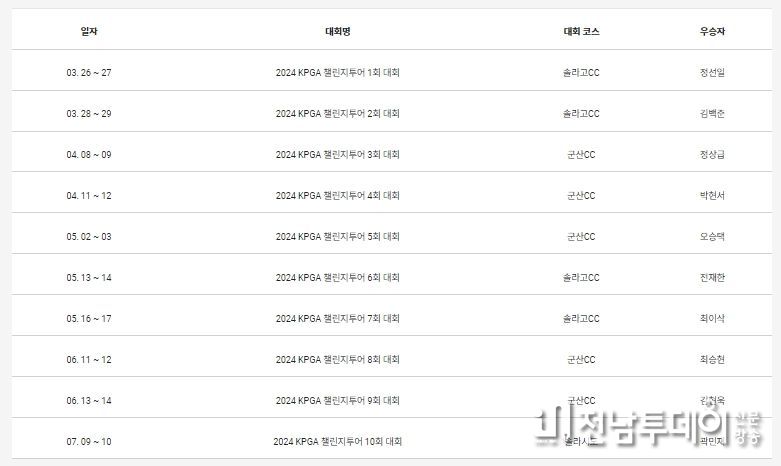Click the date 07. 09 ~ 10

tap(89, 442)
